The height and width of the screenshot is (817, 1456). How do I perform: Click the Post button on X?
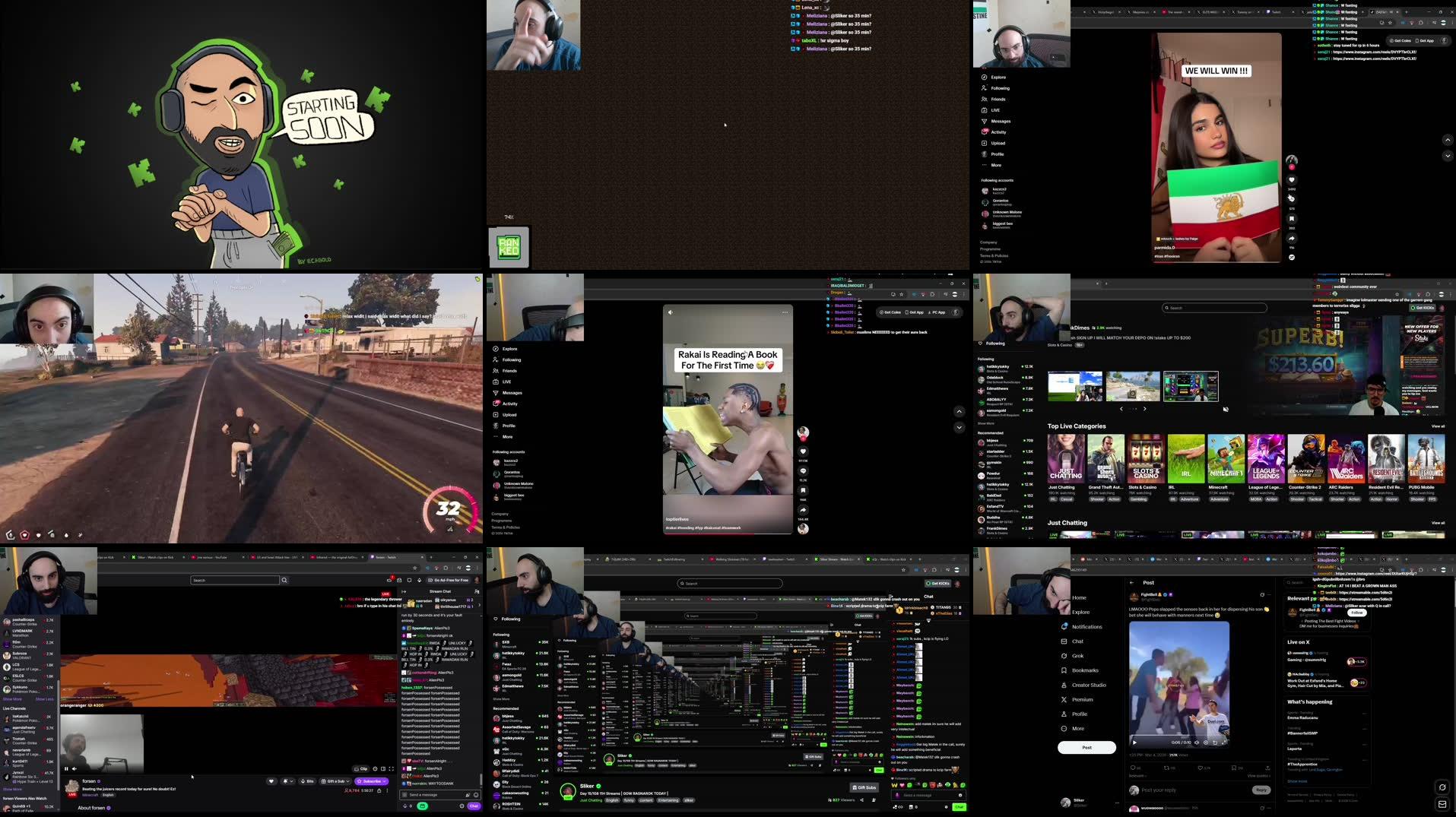click(x=1086, y=747)
